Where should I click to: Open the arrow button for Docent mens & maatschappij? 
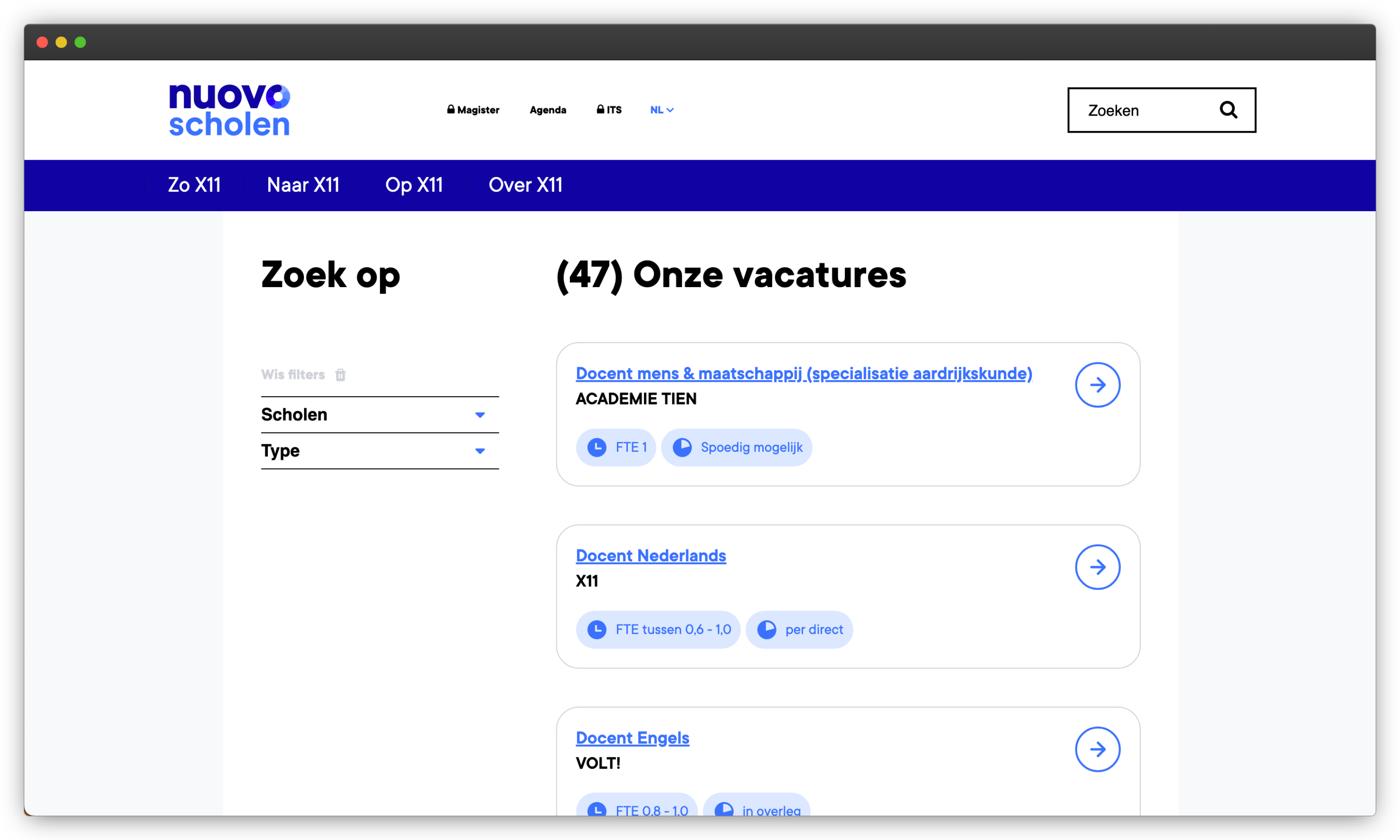1097,385
